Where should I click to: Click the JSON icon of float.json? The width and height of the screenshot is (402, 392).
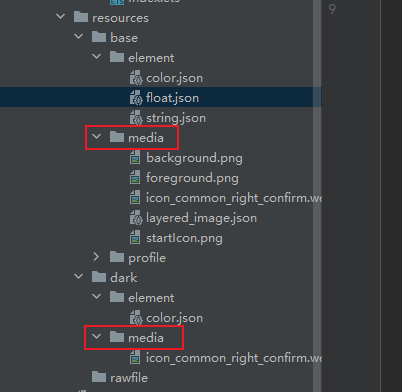tap(136, 98)
